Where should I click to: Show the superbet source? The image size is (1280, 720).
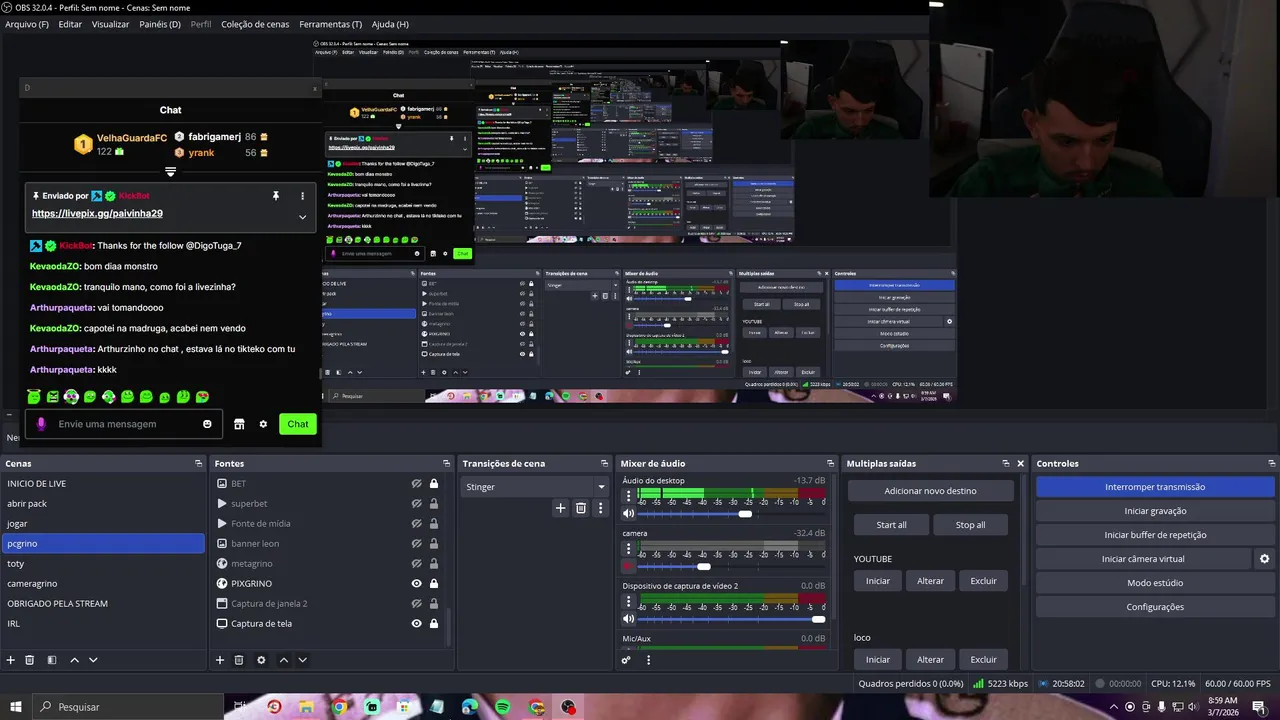coord(416,503)
